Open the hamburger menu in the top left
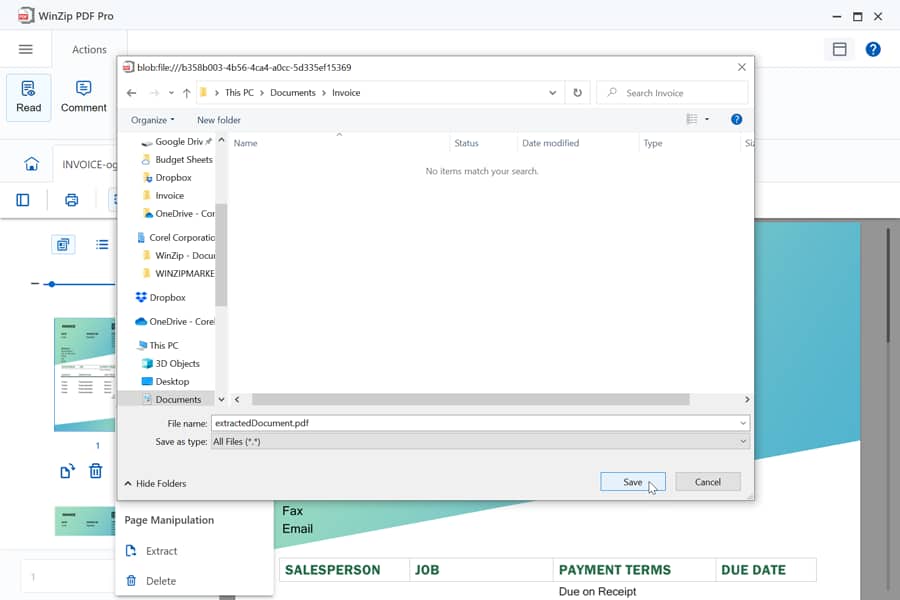This screenshot has width=900, height=600. [x=26, y=49]
